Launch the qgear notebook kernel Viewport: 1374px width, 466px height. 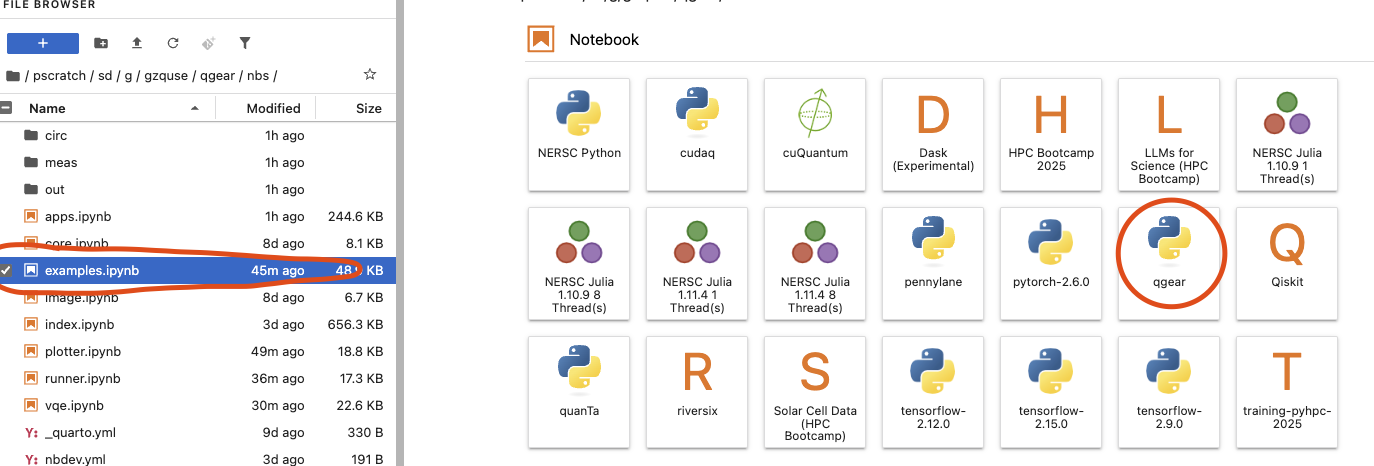[1169, 257]
